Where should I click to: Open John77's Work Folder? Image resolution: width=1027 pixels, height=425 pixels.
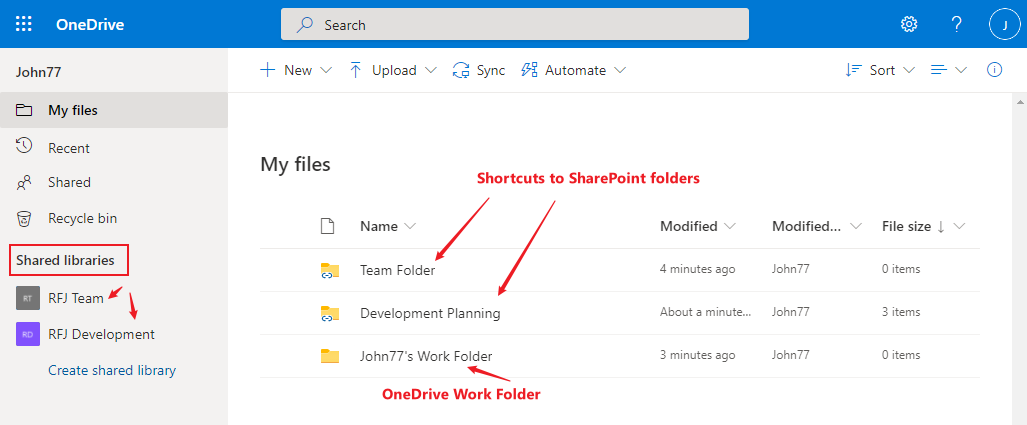coord(426,356)
